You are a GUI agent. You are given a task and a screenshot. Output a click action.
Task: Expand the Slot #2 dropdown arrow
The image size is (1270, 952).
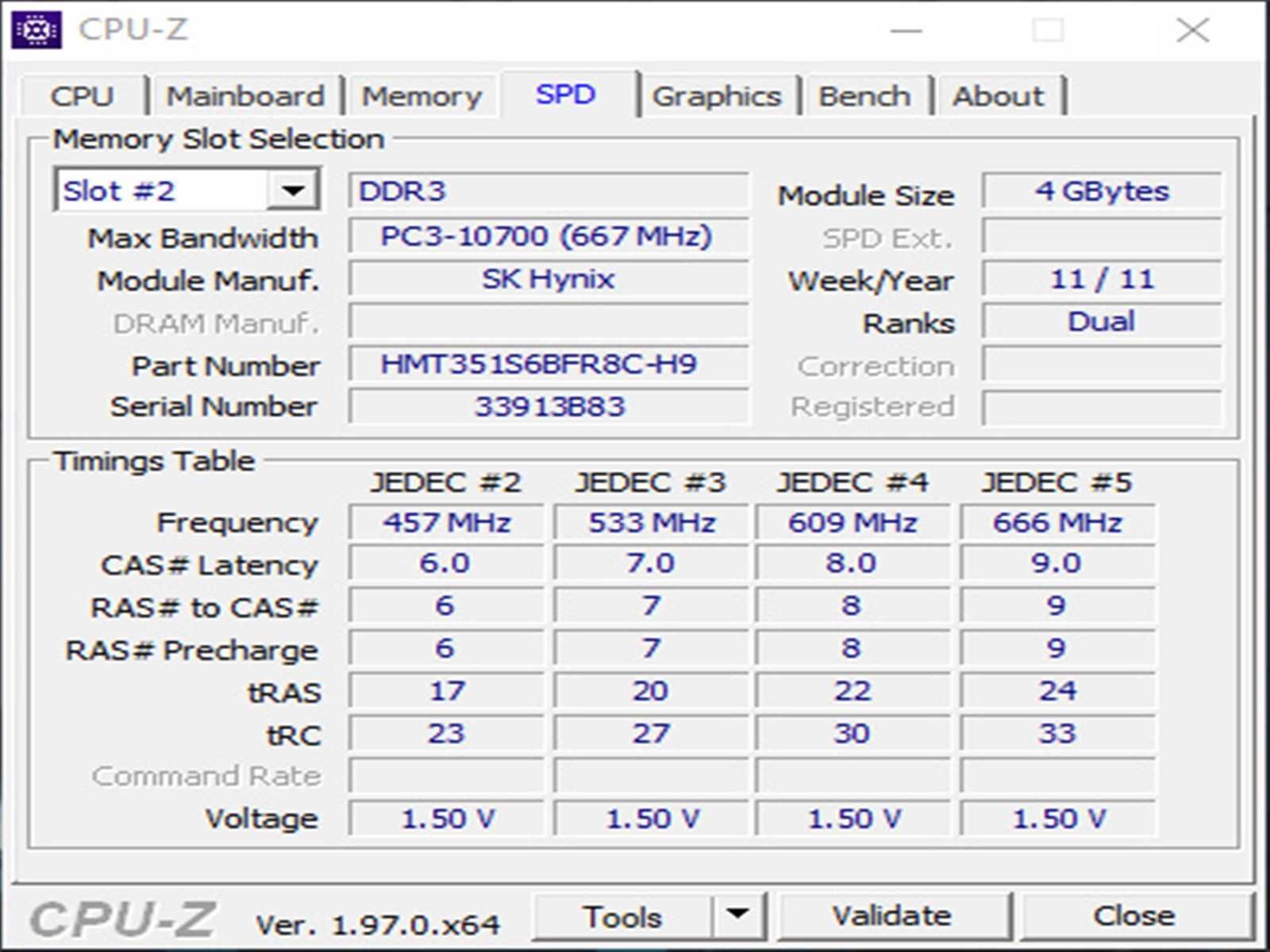(293, 191)
